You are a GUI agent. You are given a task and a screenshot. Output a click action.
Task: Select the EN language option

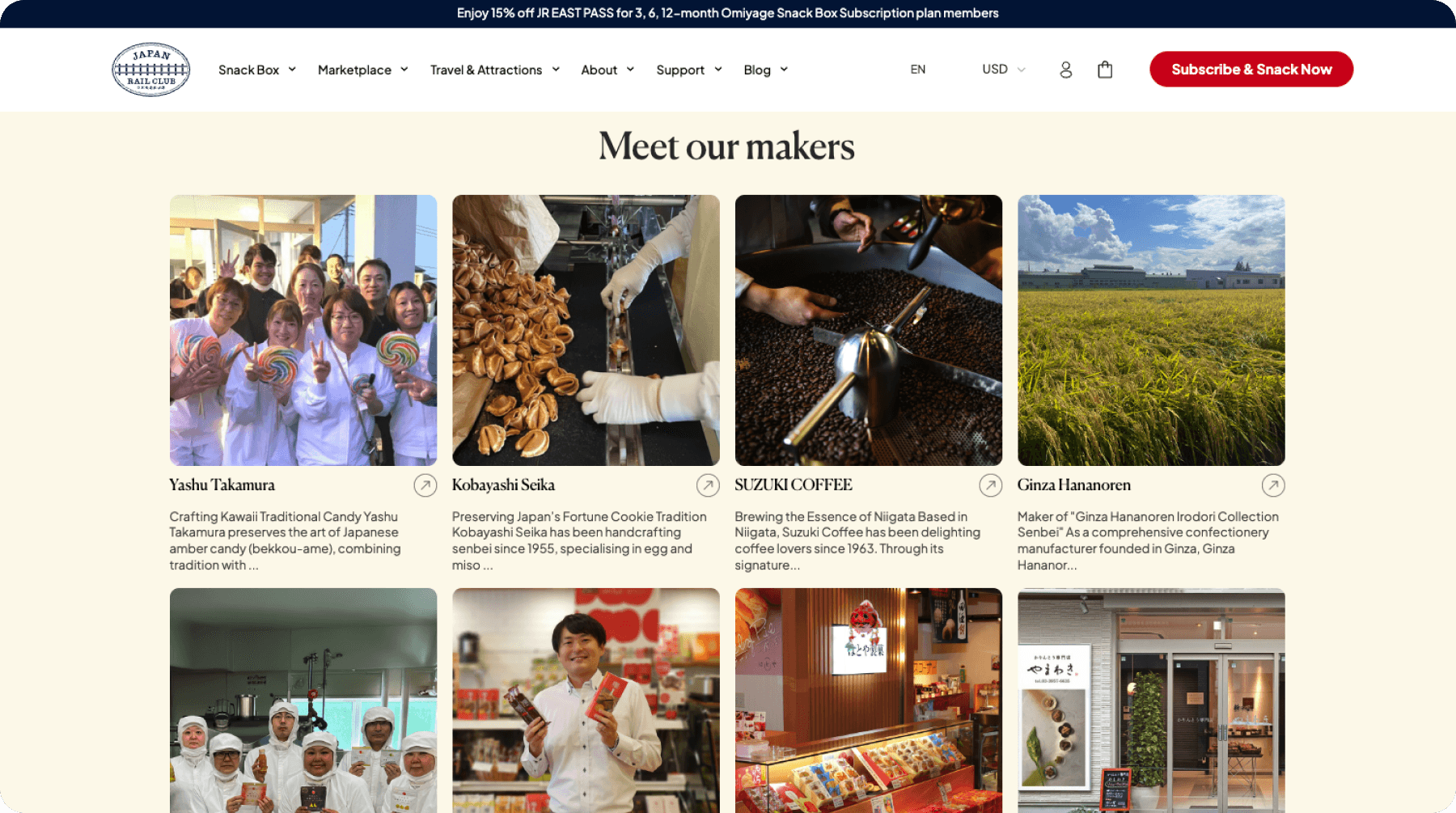[917, 70]
